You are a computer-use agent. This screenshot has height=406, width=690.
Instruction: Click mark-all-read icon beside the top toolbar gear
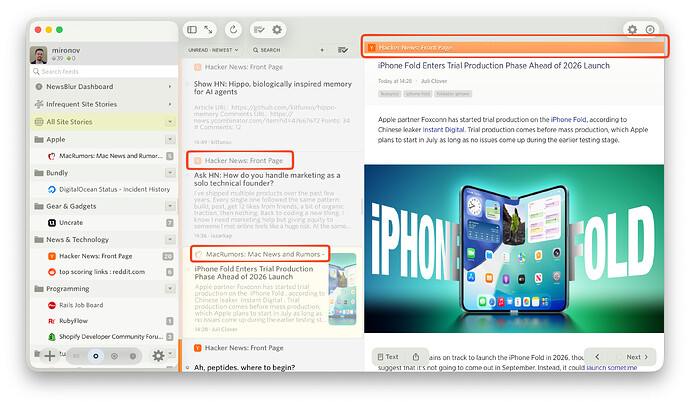(x=259, y=29)
